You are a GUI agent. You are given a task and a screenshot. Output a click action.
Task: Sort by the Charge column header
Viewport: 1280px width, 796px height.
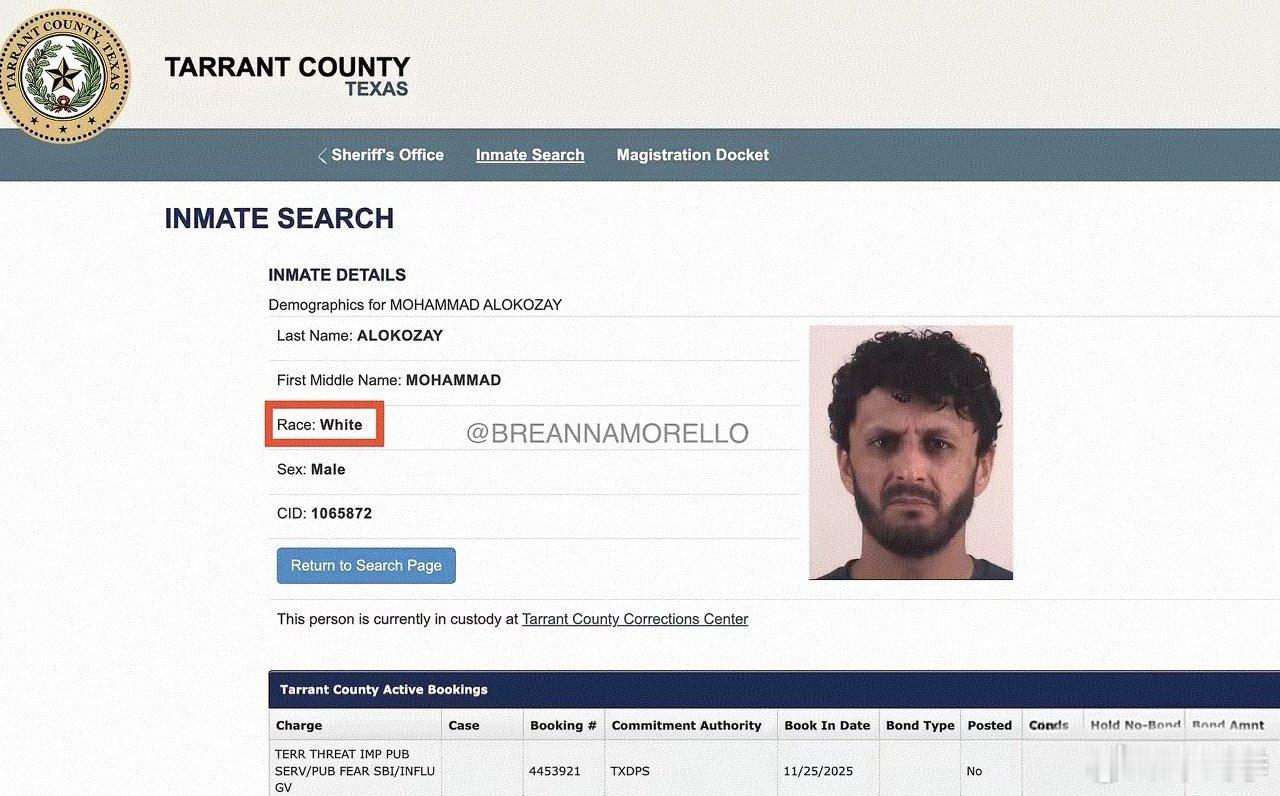click(299, 725)
